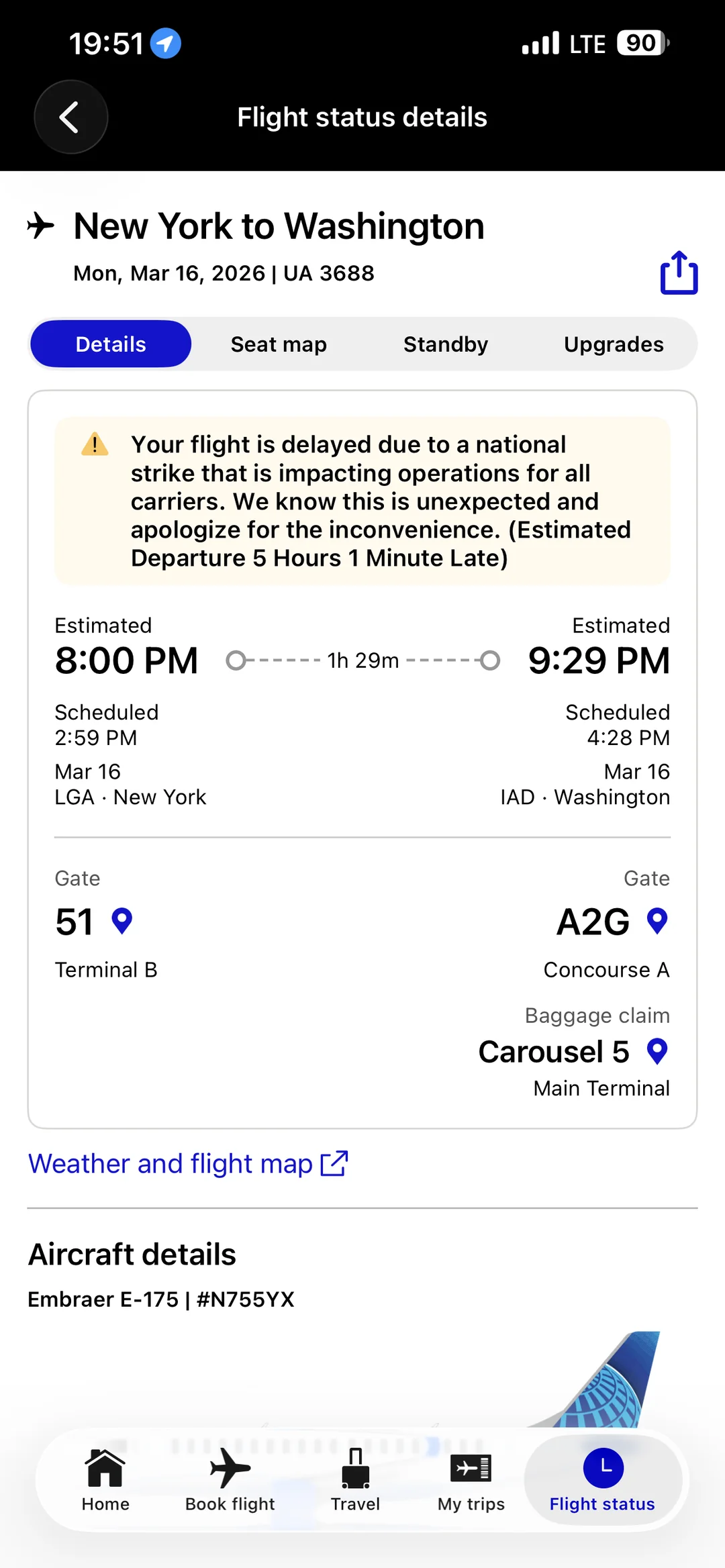Tap the back arrow button
The height and width of the screenshot is (1568, 725).
click(70, 117)
